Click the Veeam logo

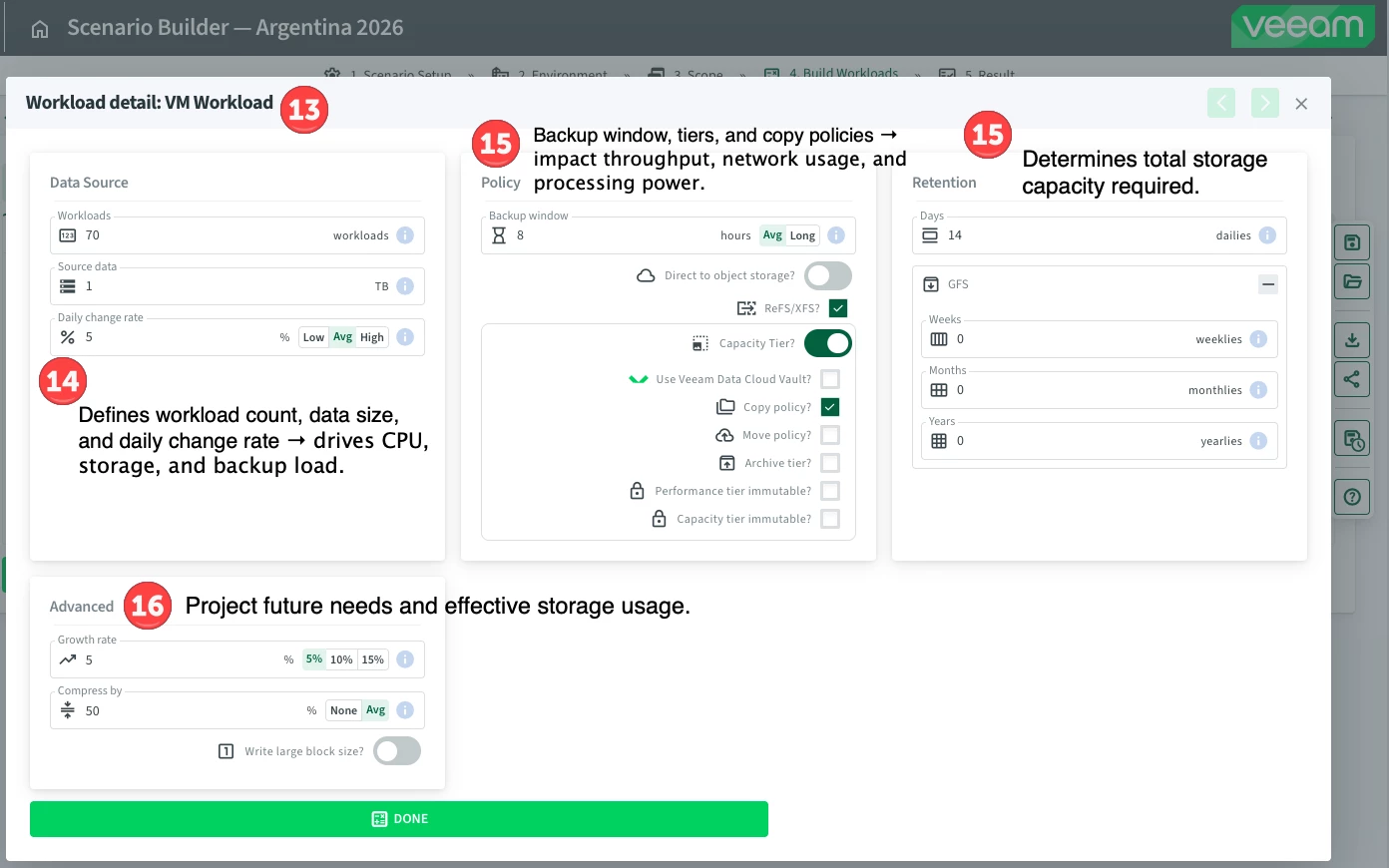tap(1303, 27)
